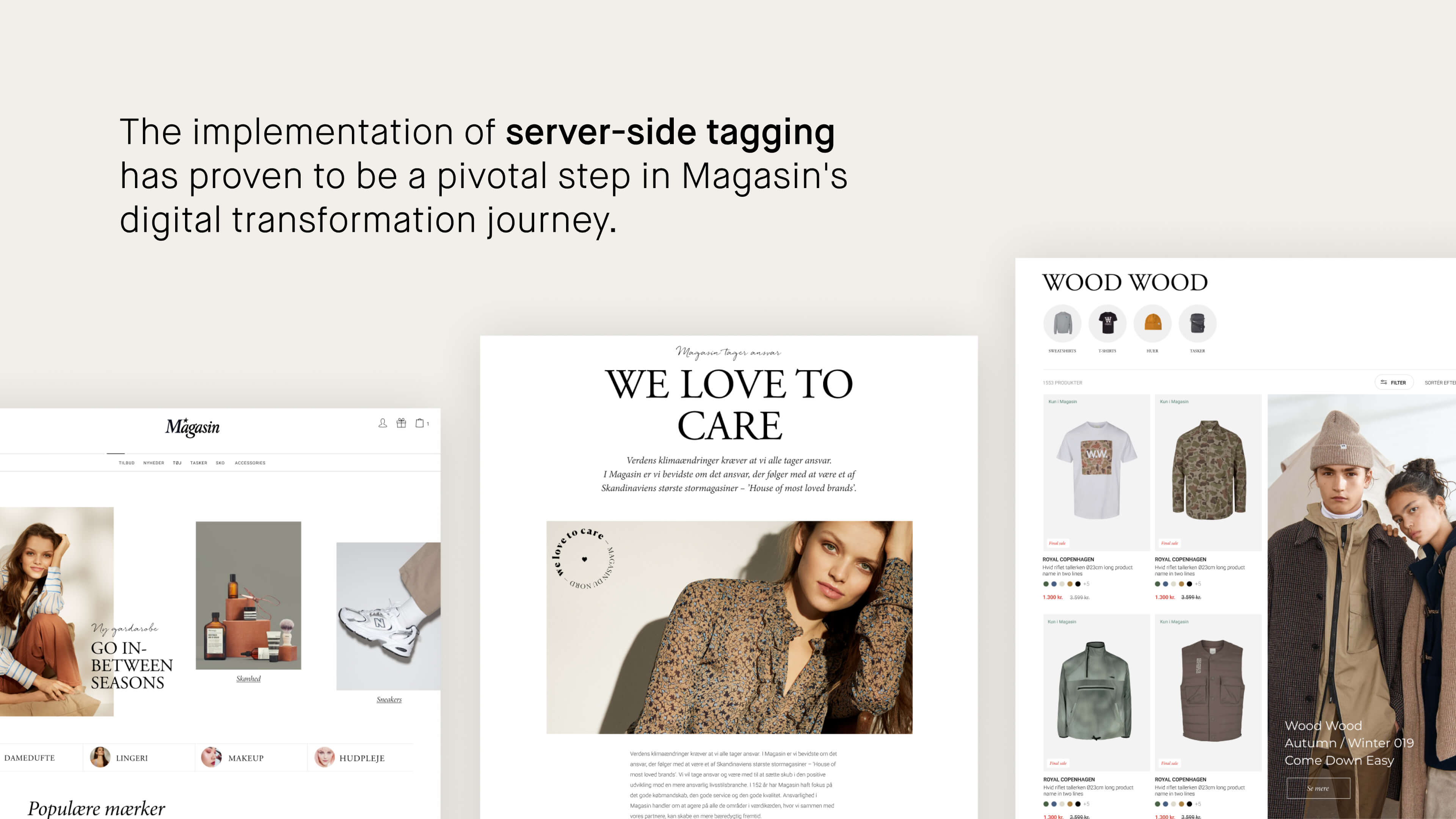Click the Se mere button

1318,789
